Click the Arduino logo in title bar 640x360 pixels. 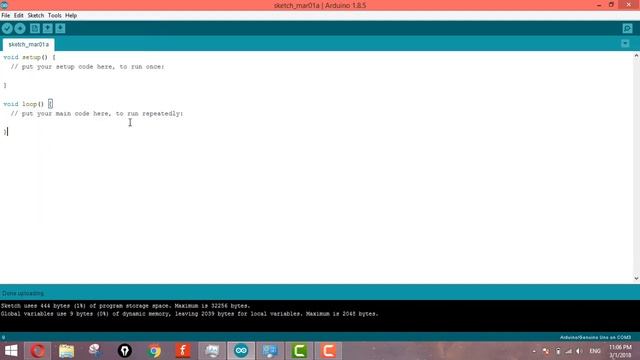[x=4, y=5]
